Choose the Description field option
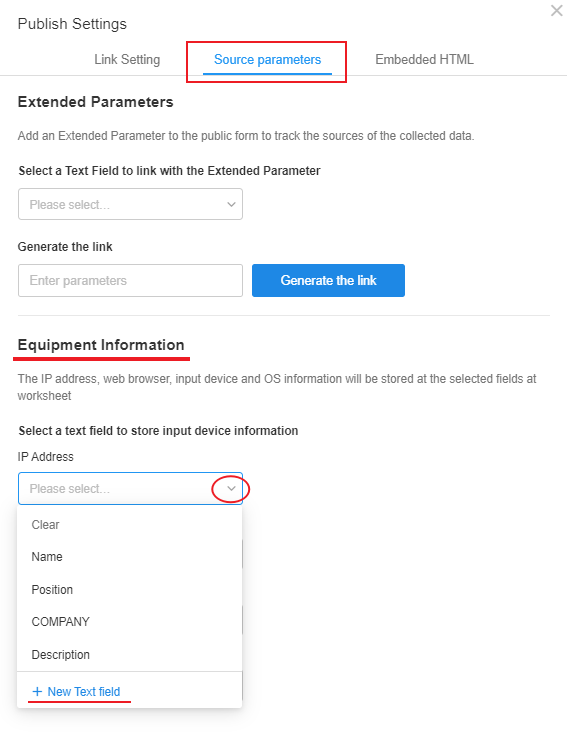The width and height of the screenshot is (567, 738). pyautogui.click(x=129, y=654)
